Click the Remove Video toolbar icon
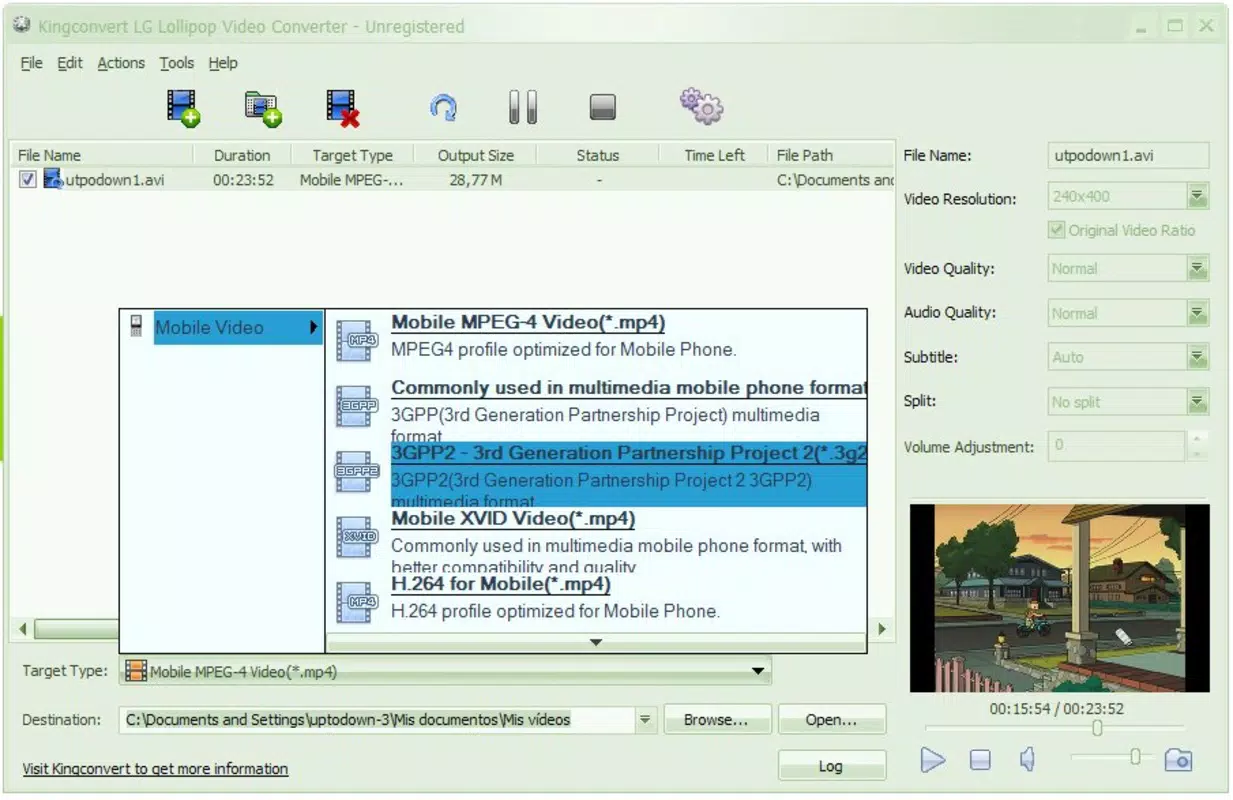Viewport: 1233px width, 800px height. pos(343,107)
